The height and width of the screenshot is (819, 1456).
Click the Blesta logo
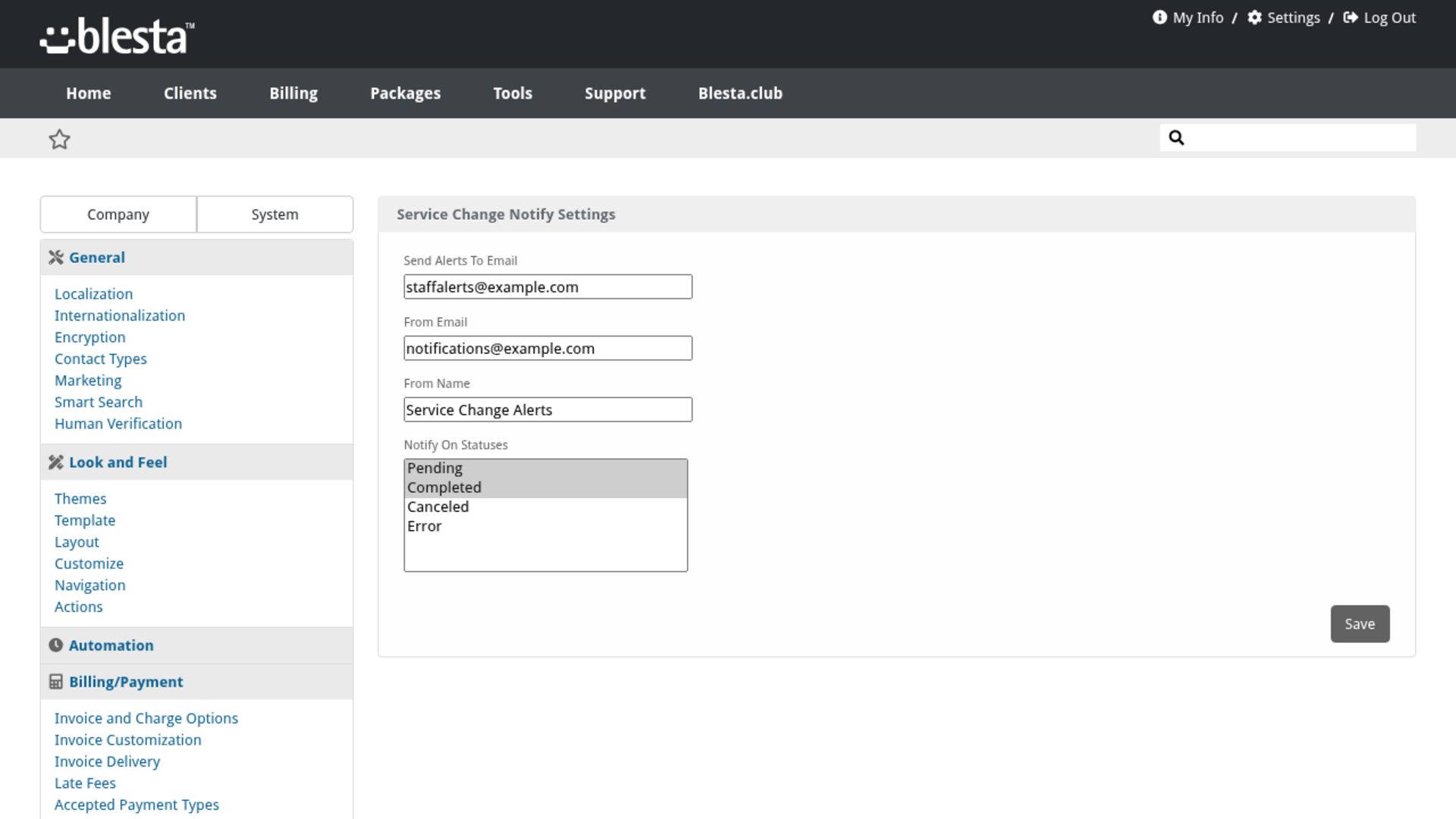point(117,36)
